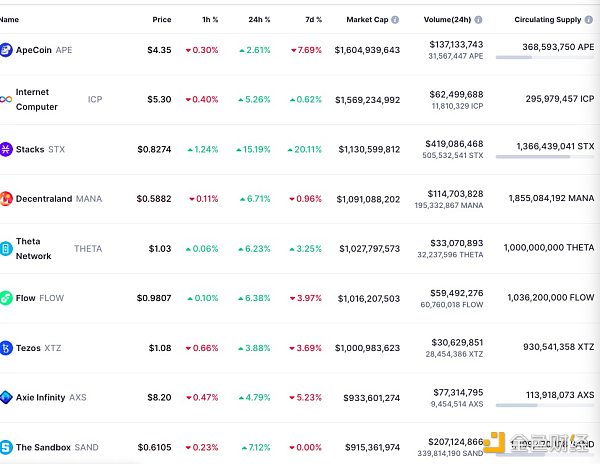
Task: Select the blue Tezos logo icon
Action: [6, 348]
